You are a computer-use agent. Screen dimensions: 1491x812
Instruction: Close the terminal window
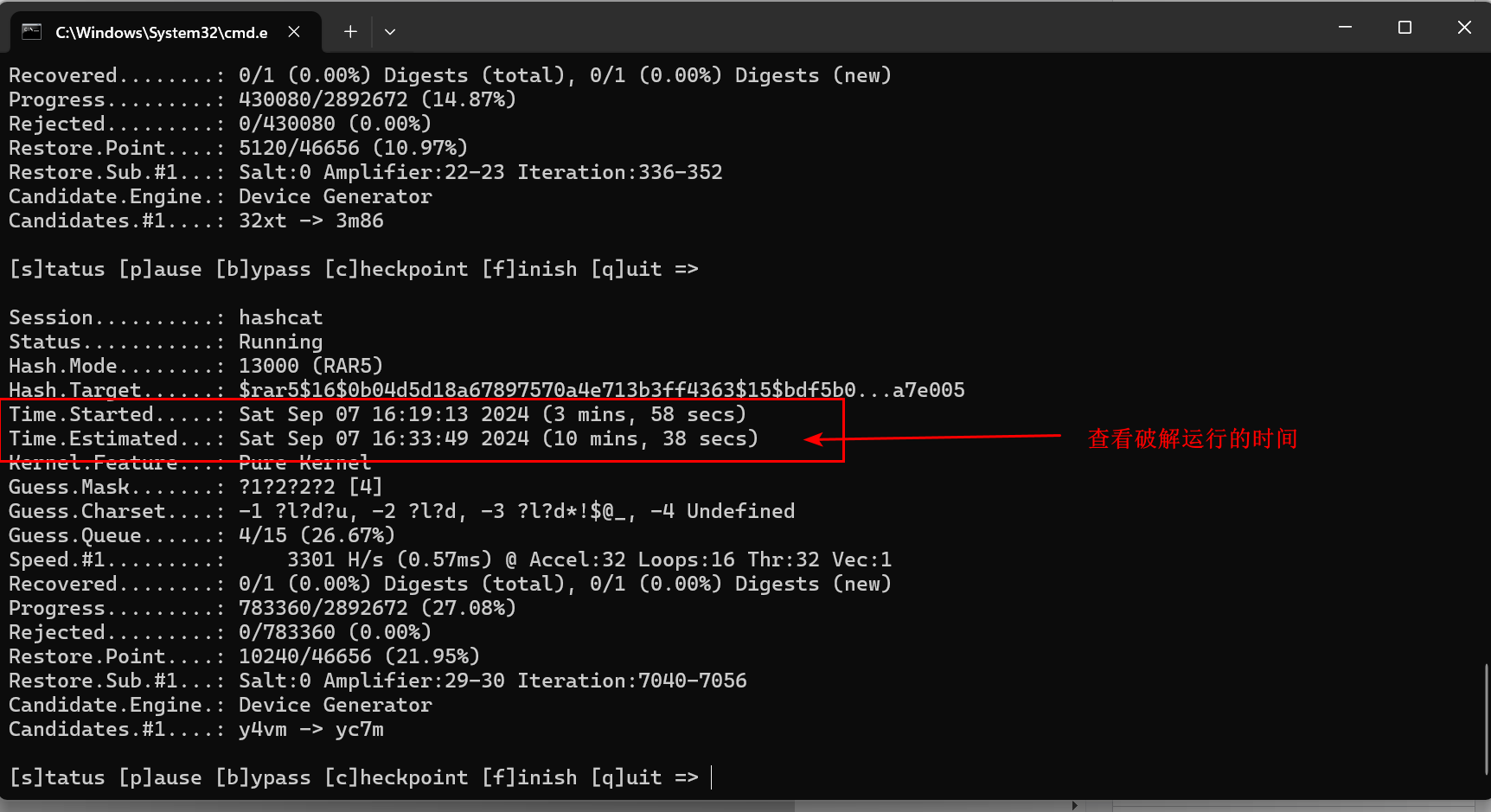pyautogui.click(x=1464, y=28)
